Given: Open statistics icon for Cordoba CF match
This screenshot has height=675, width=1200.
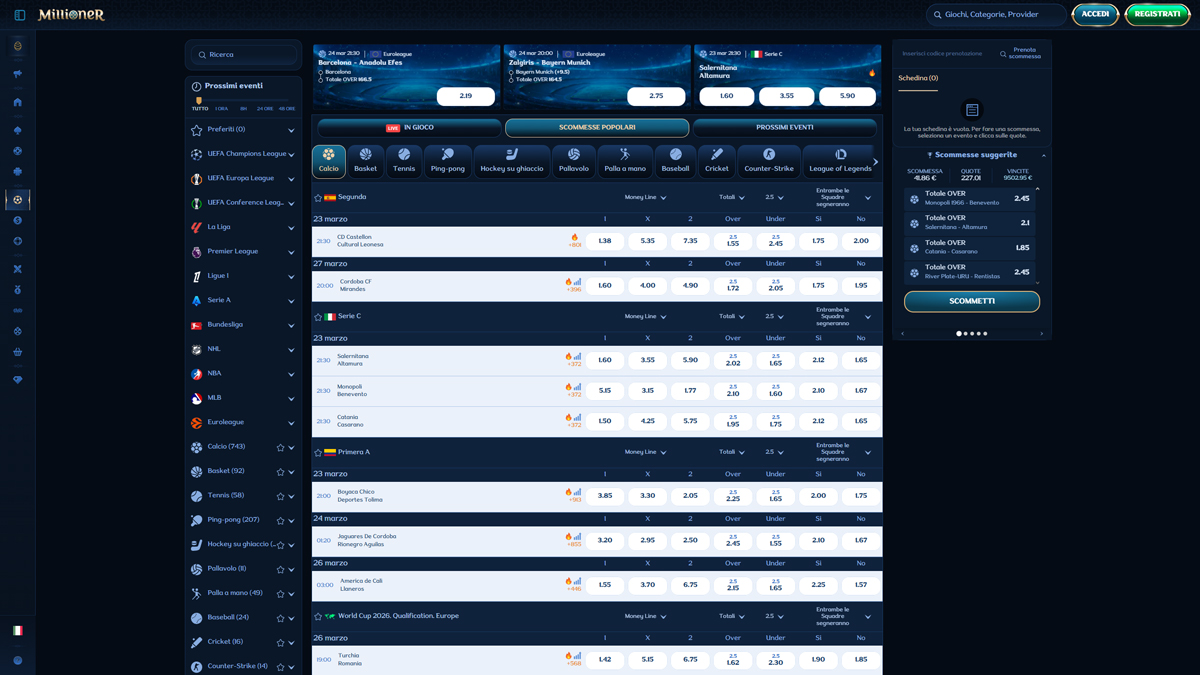Looking at the screenshot, I should click(x=578, y=282).
